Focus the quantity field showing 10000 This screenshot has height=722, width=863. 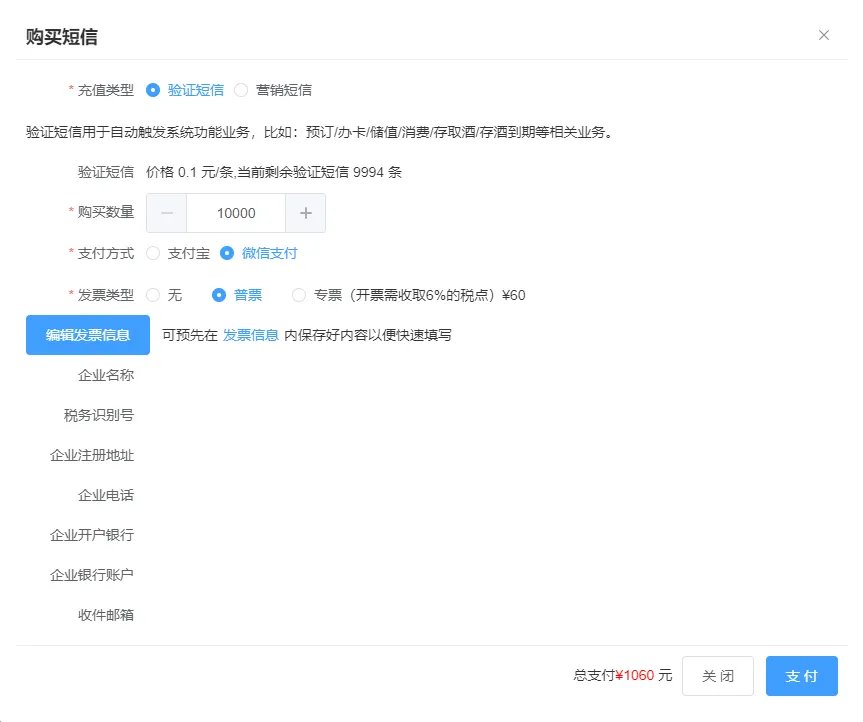pyautogui.click(x=236, y=213)
